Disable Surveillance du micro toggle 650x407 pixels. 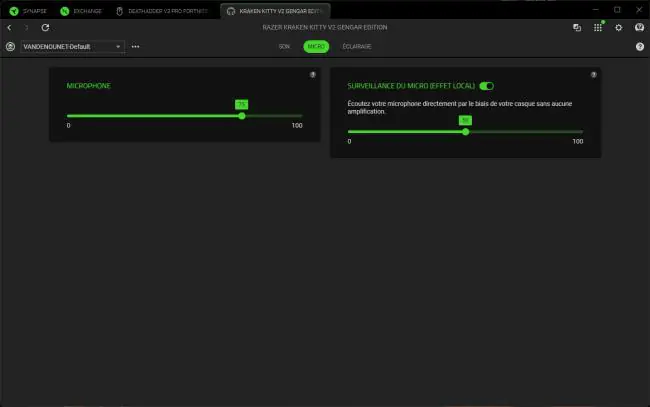coord(486,86)
